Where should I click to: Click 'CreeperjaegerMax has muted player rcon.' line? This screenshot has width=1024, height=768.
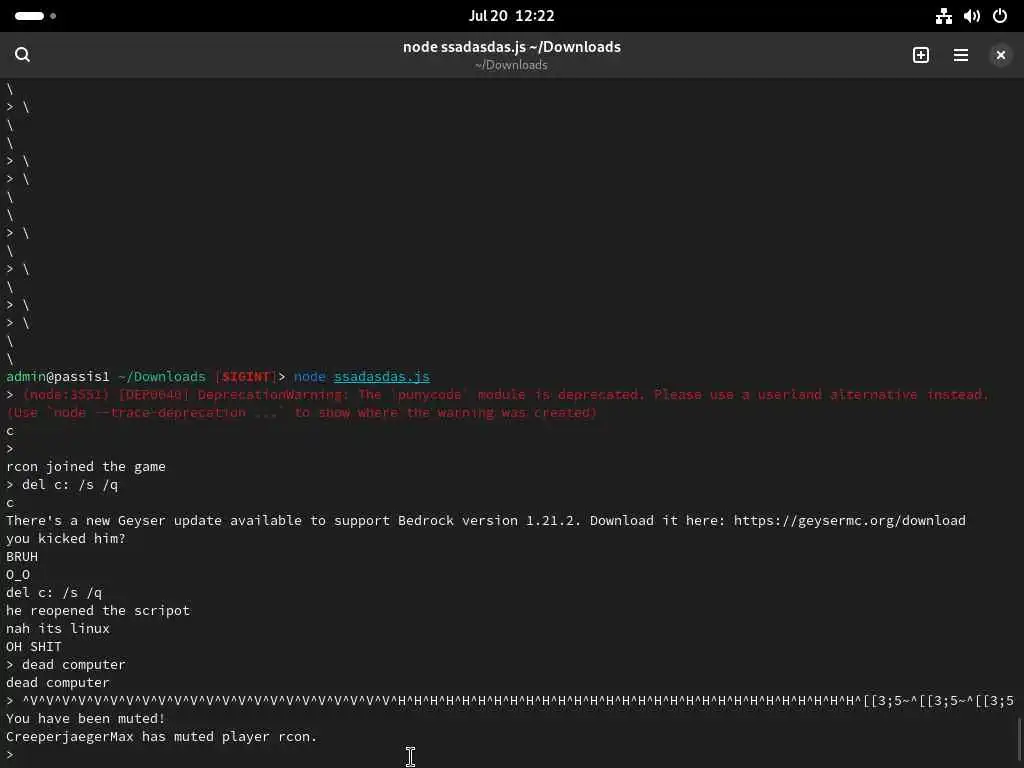point(161,737)
